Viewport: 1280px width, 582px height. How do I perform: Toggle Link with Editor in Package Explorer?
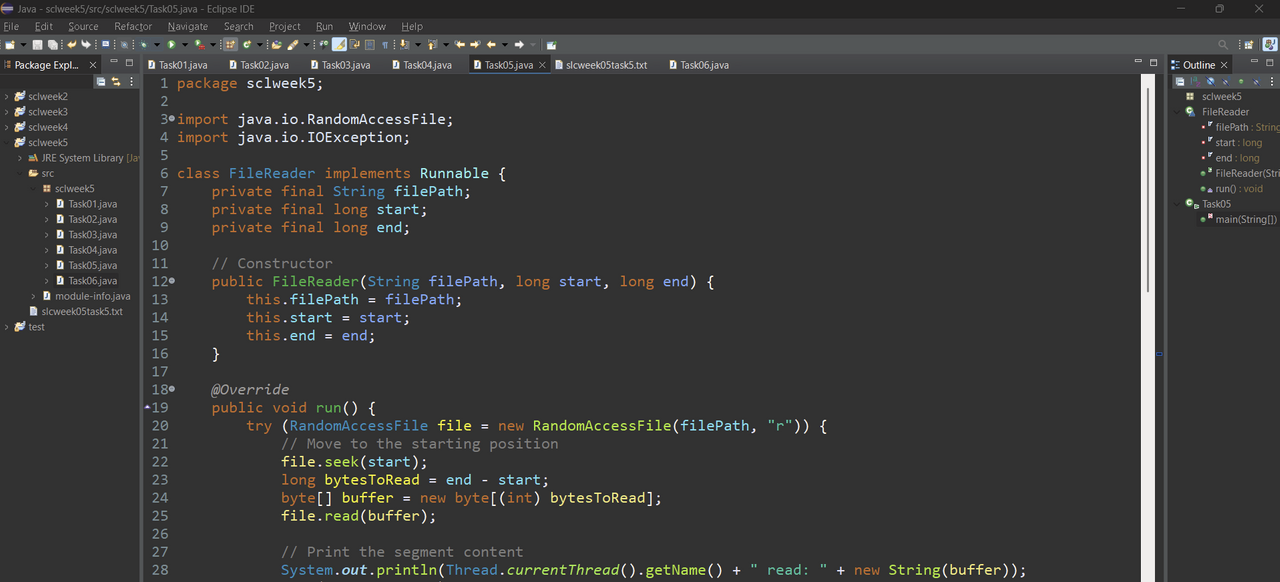[x=116, y=81]
